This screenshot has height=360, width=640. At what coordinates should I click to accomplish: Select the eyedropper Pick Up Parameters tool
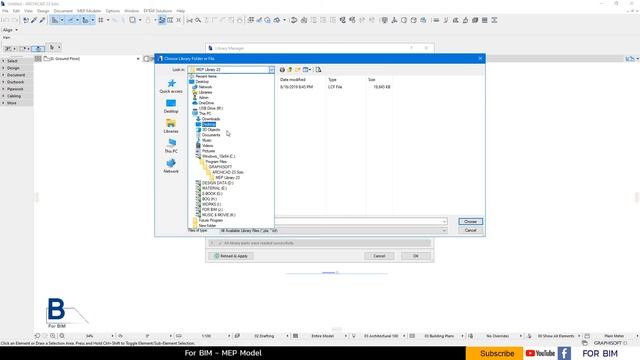tap(34, 20)
